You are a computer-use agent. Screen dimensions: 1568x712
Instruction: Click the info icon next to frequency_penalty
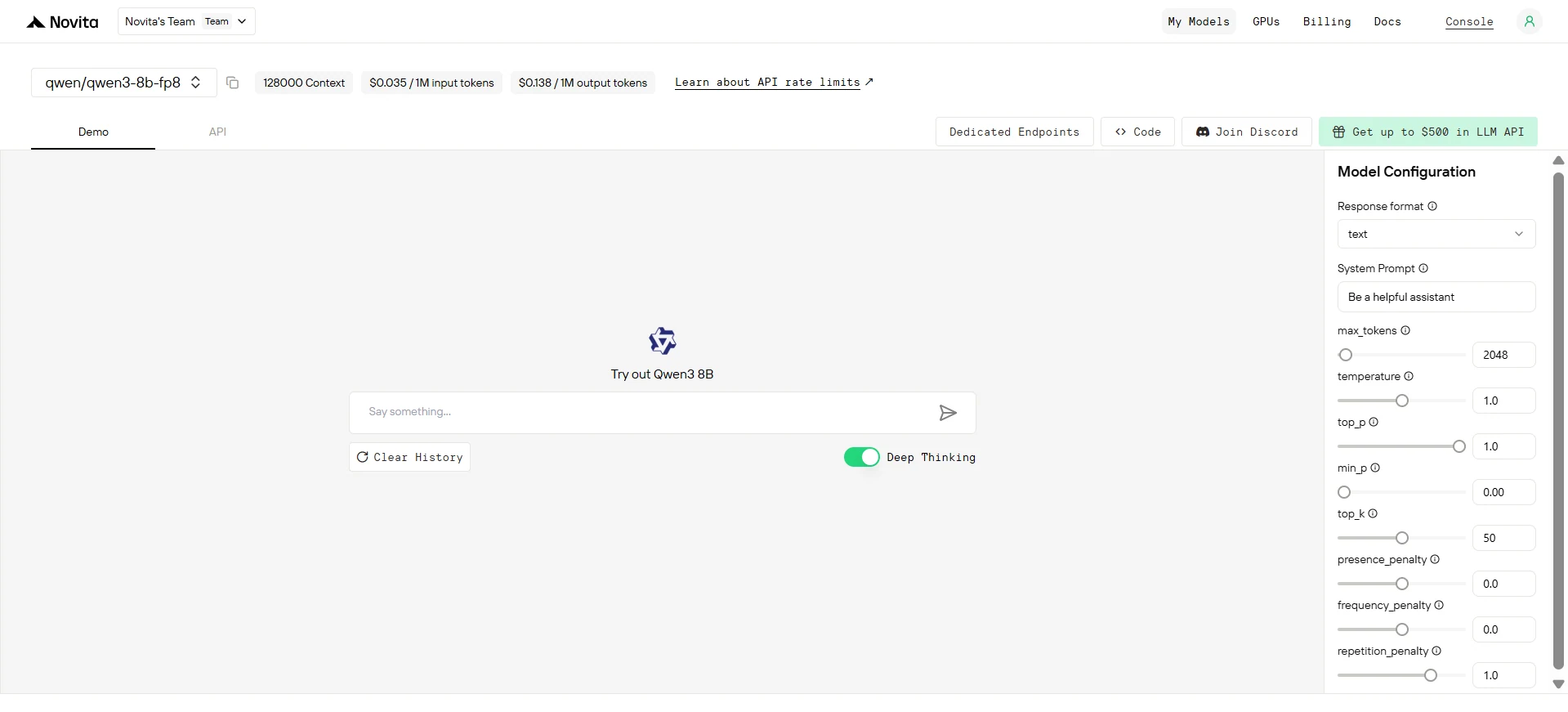coord(1439,605)
